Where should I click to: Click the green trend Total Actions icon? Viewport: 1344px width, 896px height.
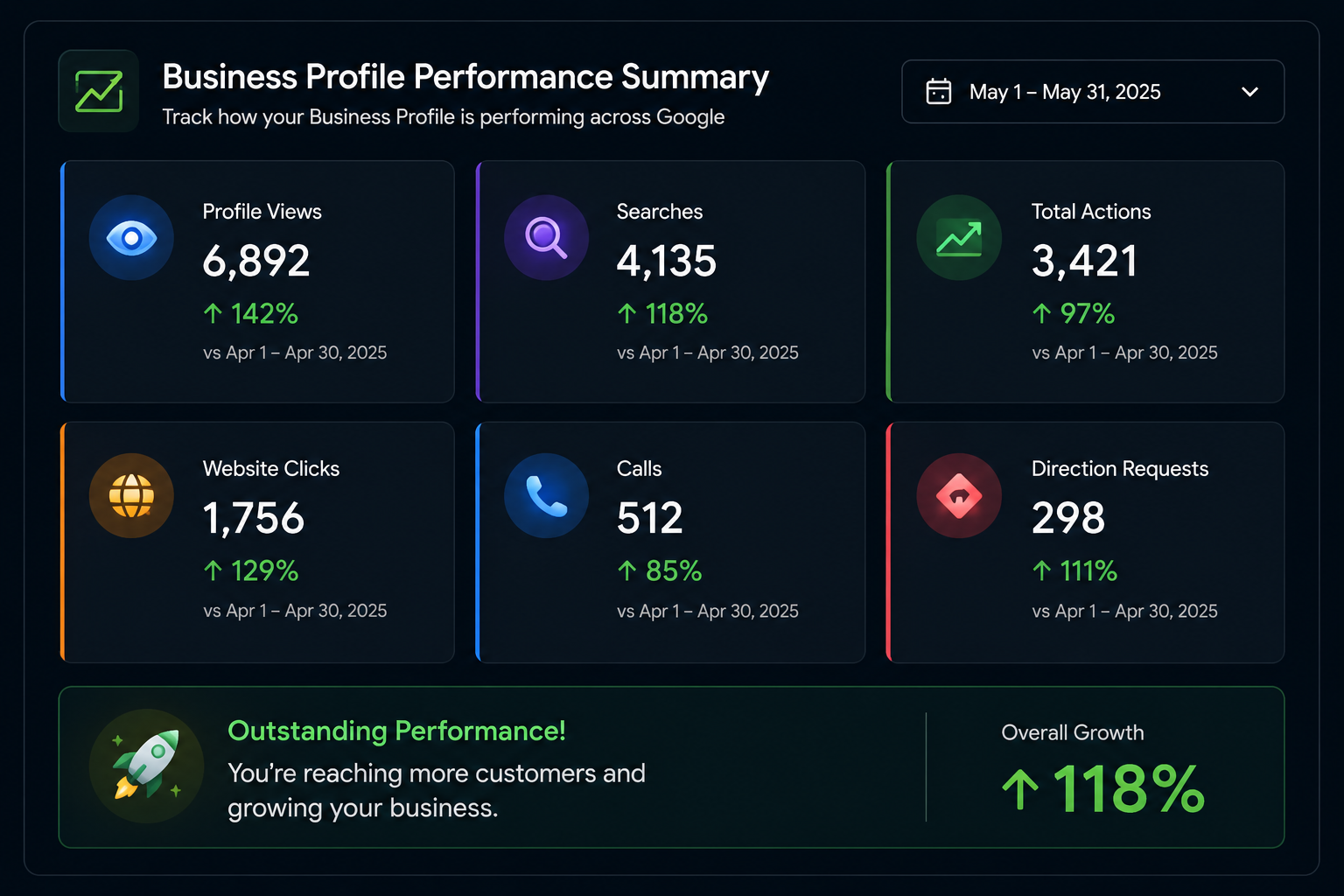tap(959, 237)
